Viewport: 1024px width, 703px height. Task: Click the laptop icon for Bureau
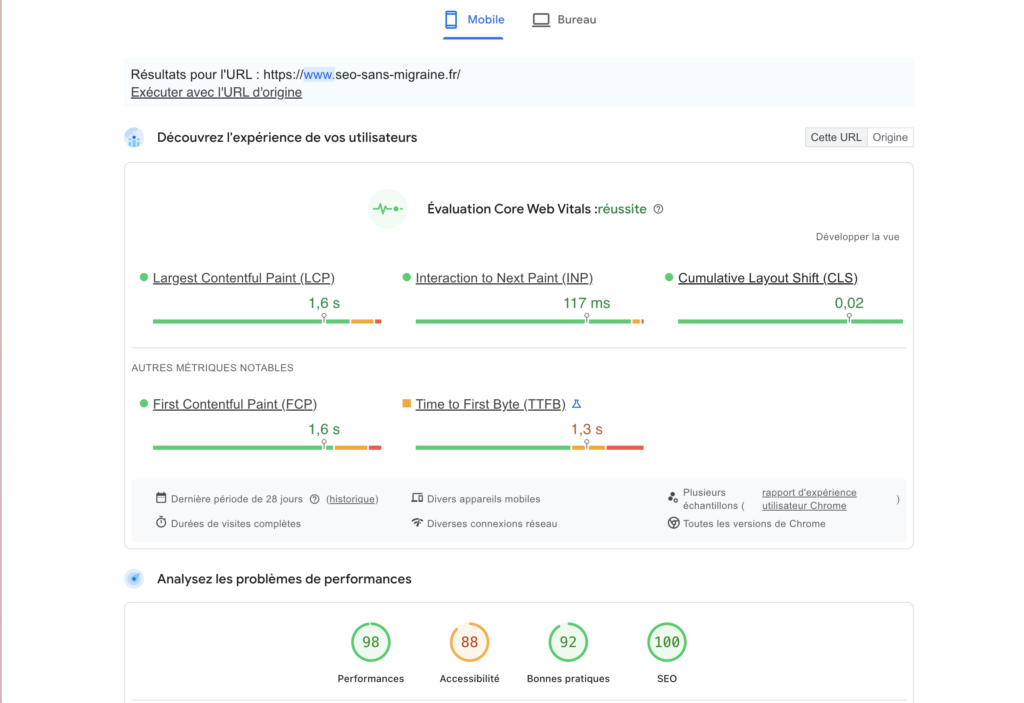541,20
